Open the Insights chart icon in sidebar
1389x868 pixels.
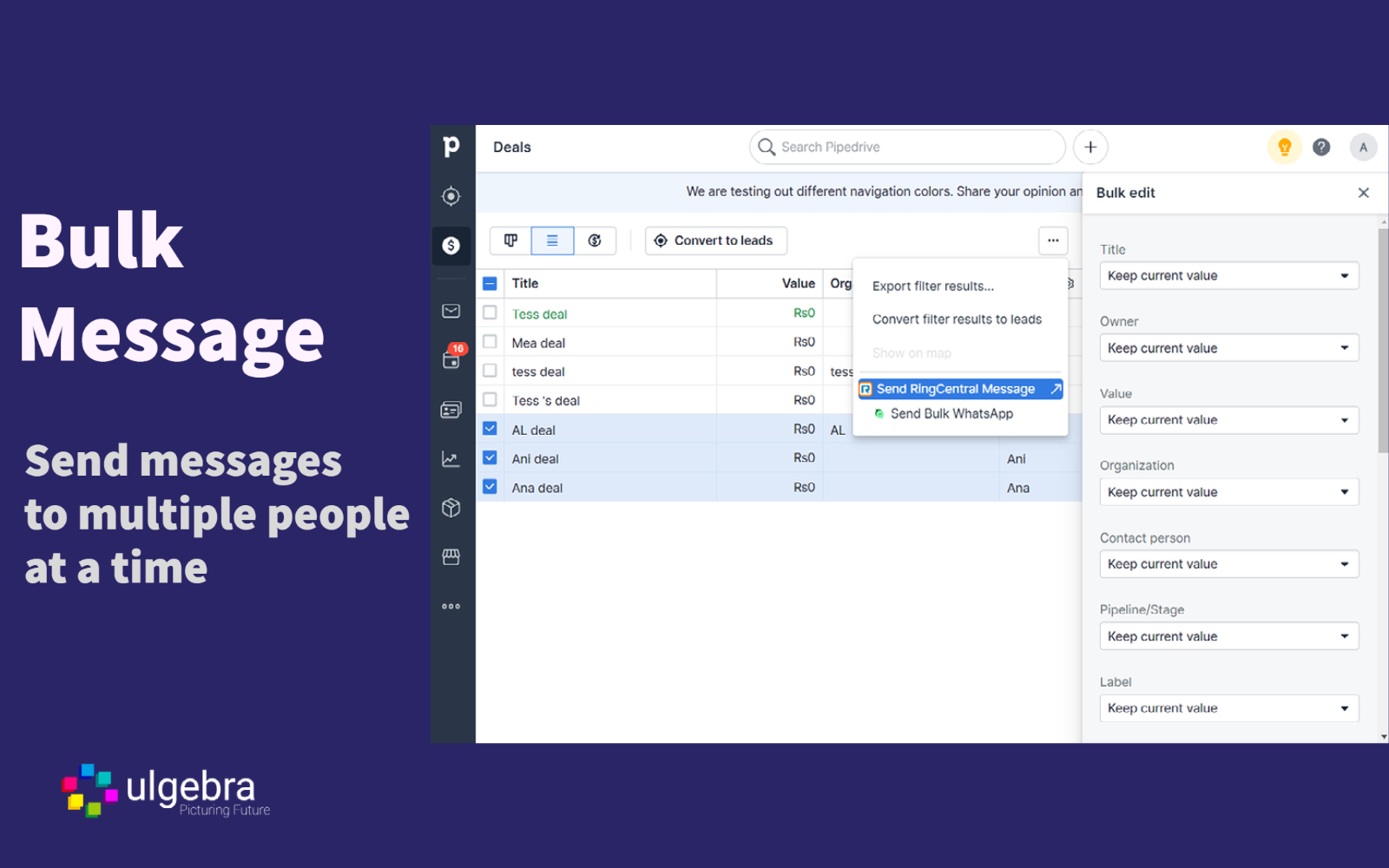(x=451, y=458)
